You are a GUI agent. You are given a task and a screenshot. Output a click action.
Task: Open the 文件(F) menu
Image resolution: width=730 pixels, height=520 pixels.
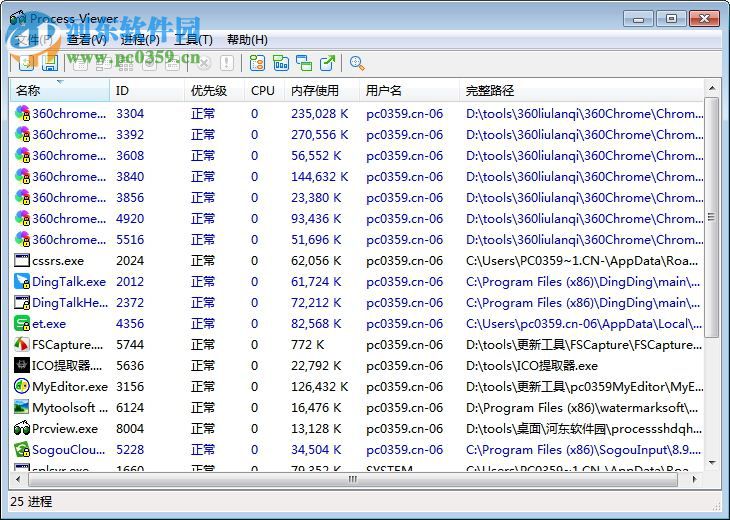tap(34, 40)
